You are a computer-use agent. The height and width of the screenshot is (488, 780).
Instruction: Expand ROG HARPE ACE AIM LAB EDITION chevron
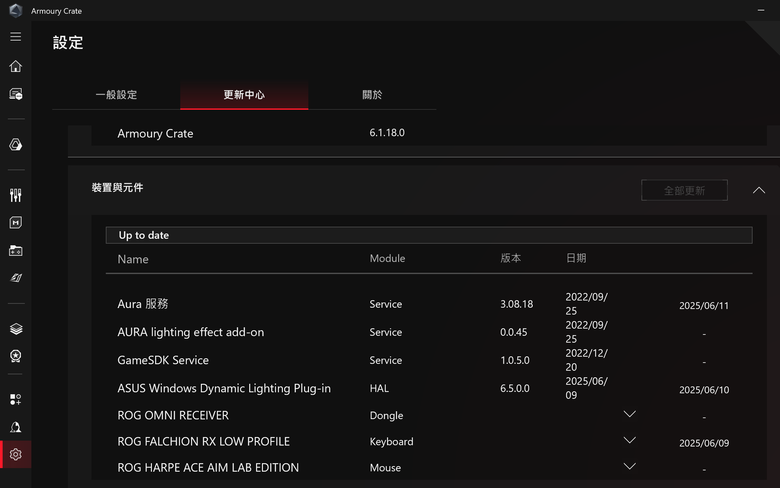coord(630,466)
